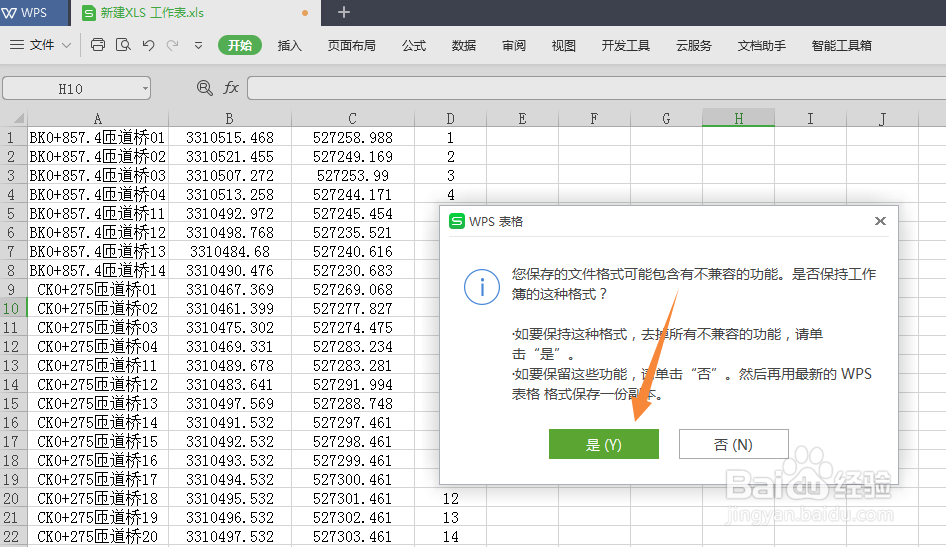Select column H header

coord(738,118)
